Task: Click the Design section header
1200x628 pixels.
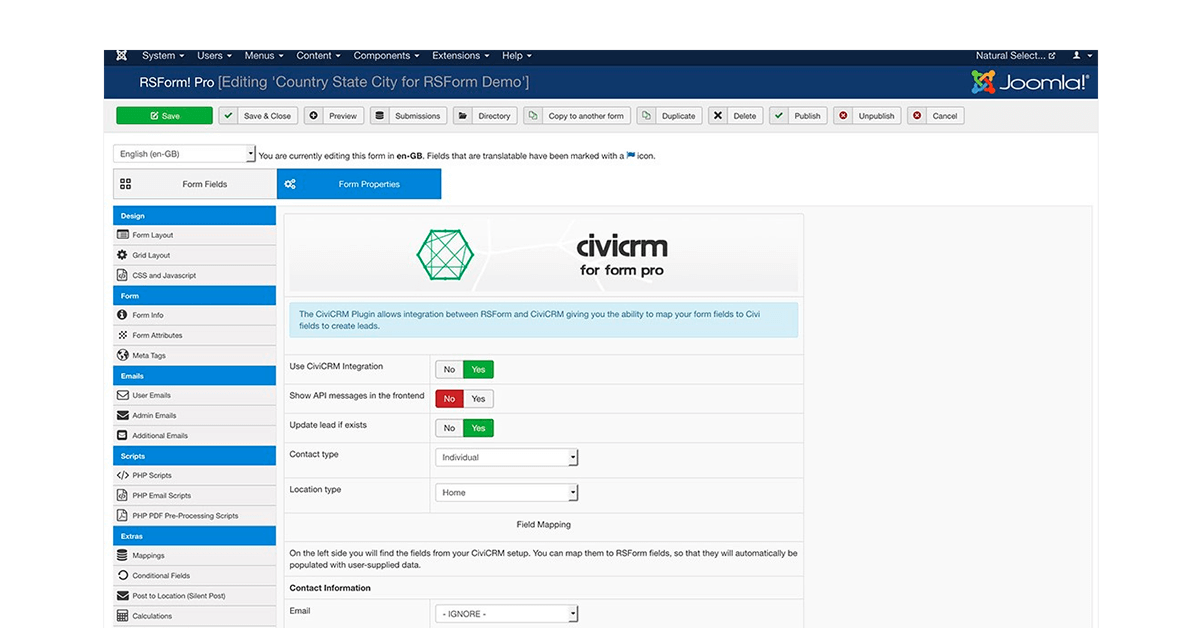Action: (x=194, y=215)
